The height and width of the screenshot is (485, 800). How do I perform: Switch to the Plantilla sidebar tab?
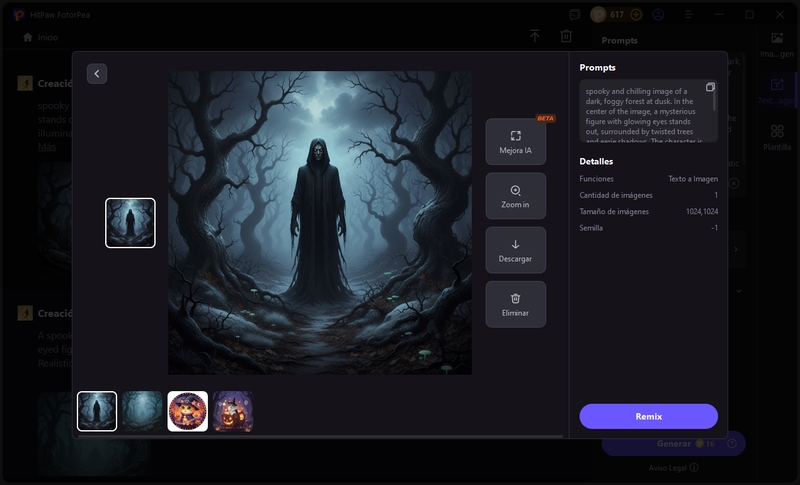777,137
